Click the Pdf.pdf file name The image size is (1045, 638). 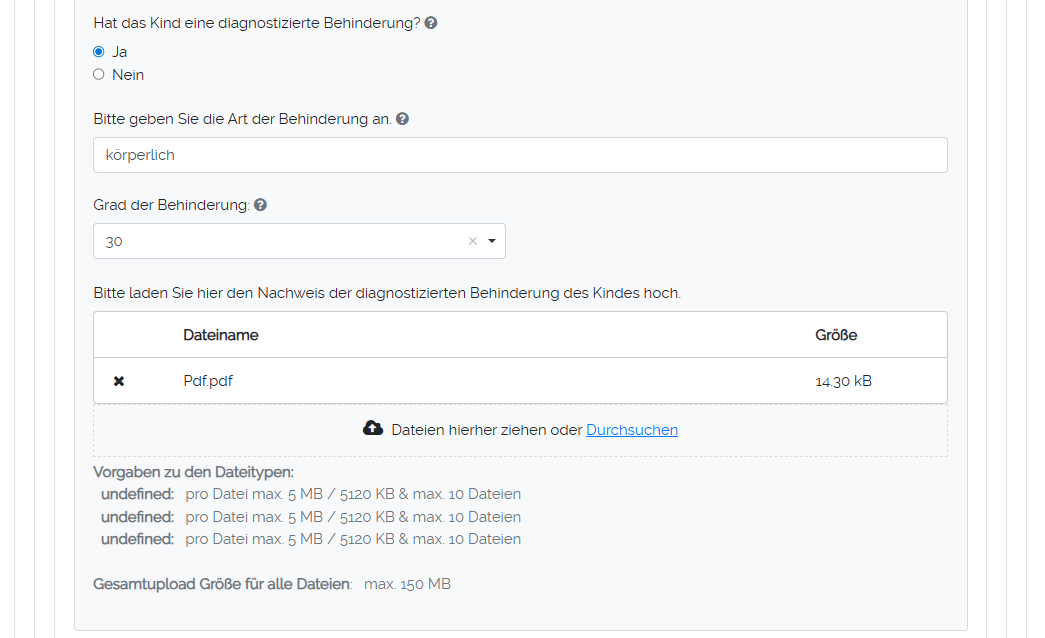click(x=208, y=381)
